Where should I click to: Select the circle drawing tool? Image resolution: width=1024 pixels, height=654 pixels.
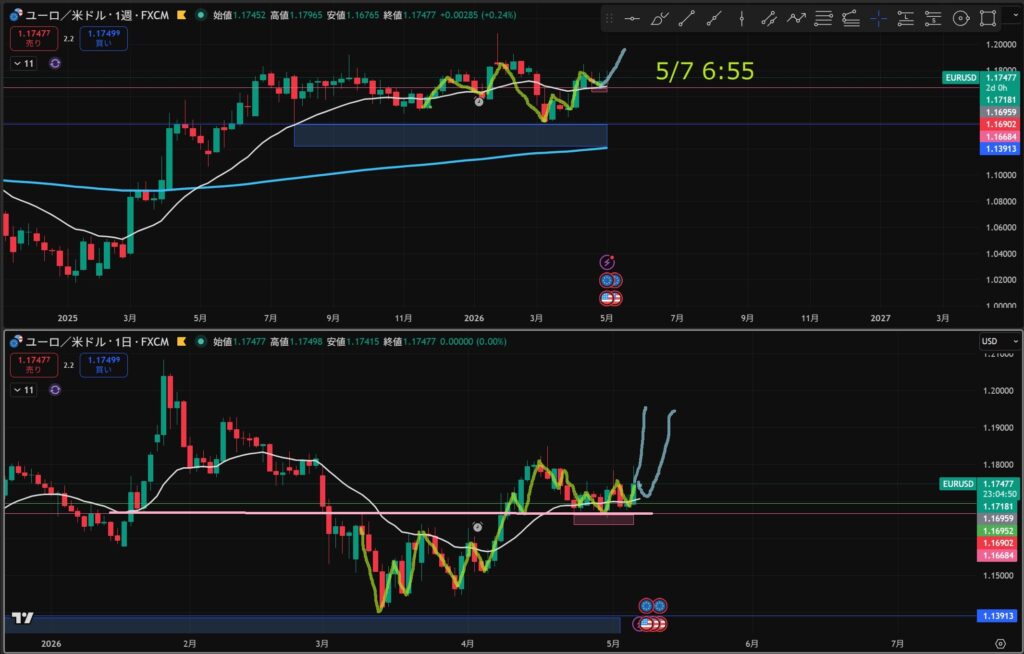[961, 19]
